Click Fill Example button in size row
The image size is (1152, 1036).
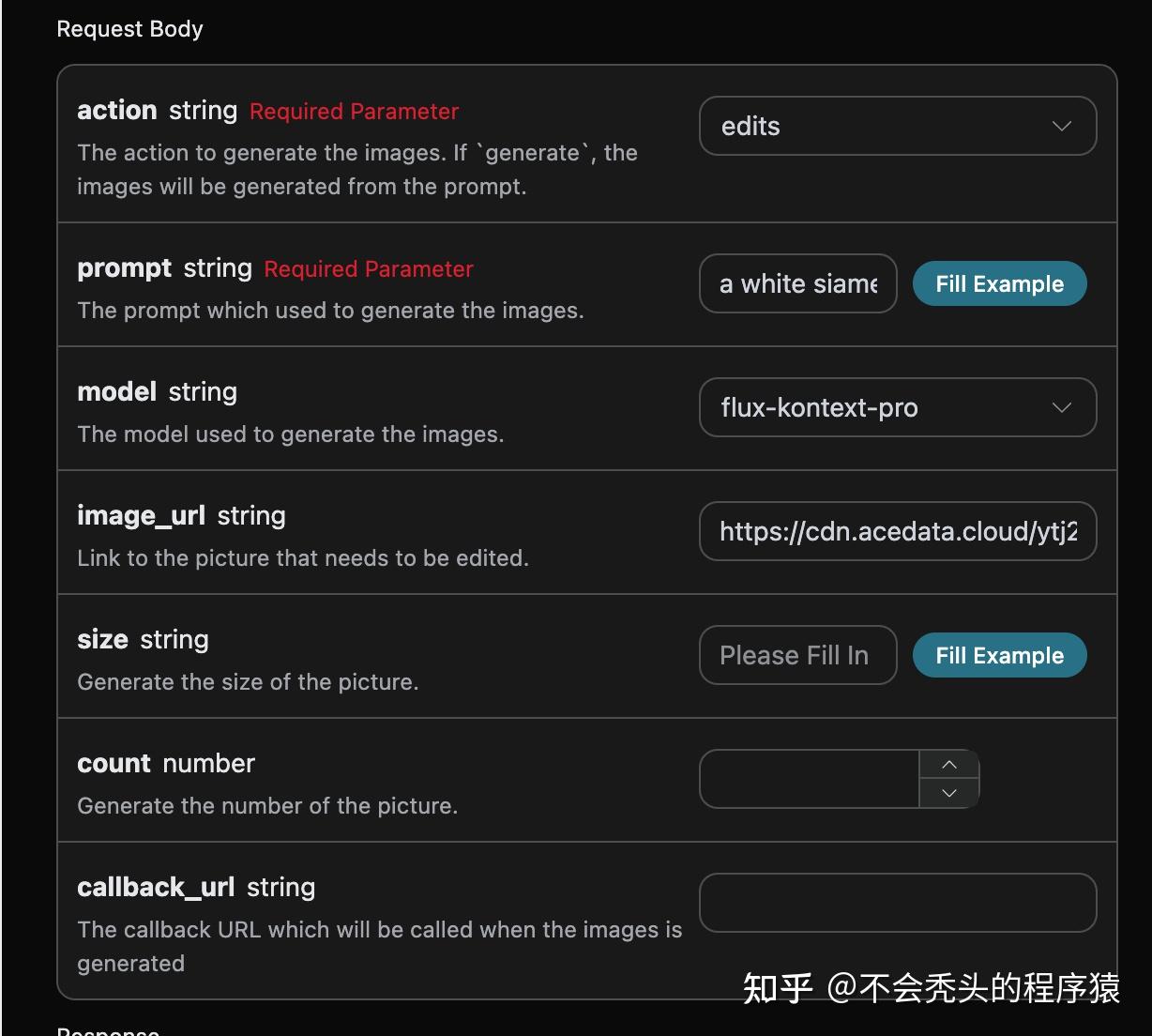[999, 655]
